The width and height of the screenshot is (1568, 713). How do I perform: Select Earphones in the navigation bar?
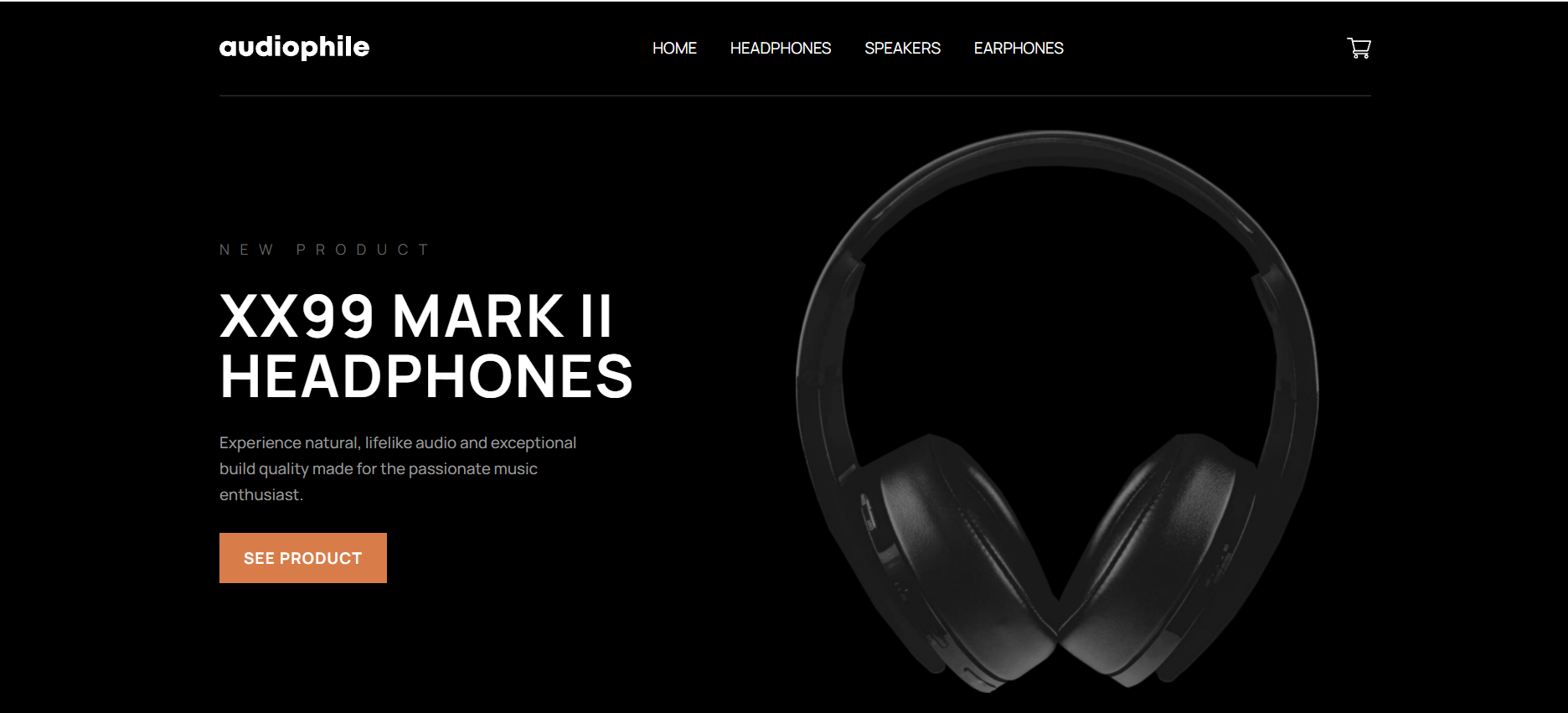(1019, 49)
